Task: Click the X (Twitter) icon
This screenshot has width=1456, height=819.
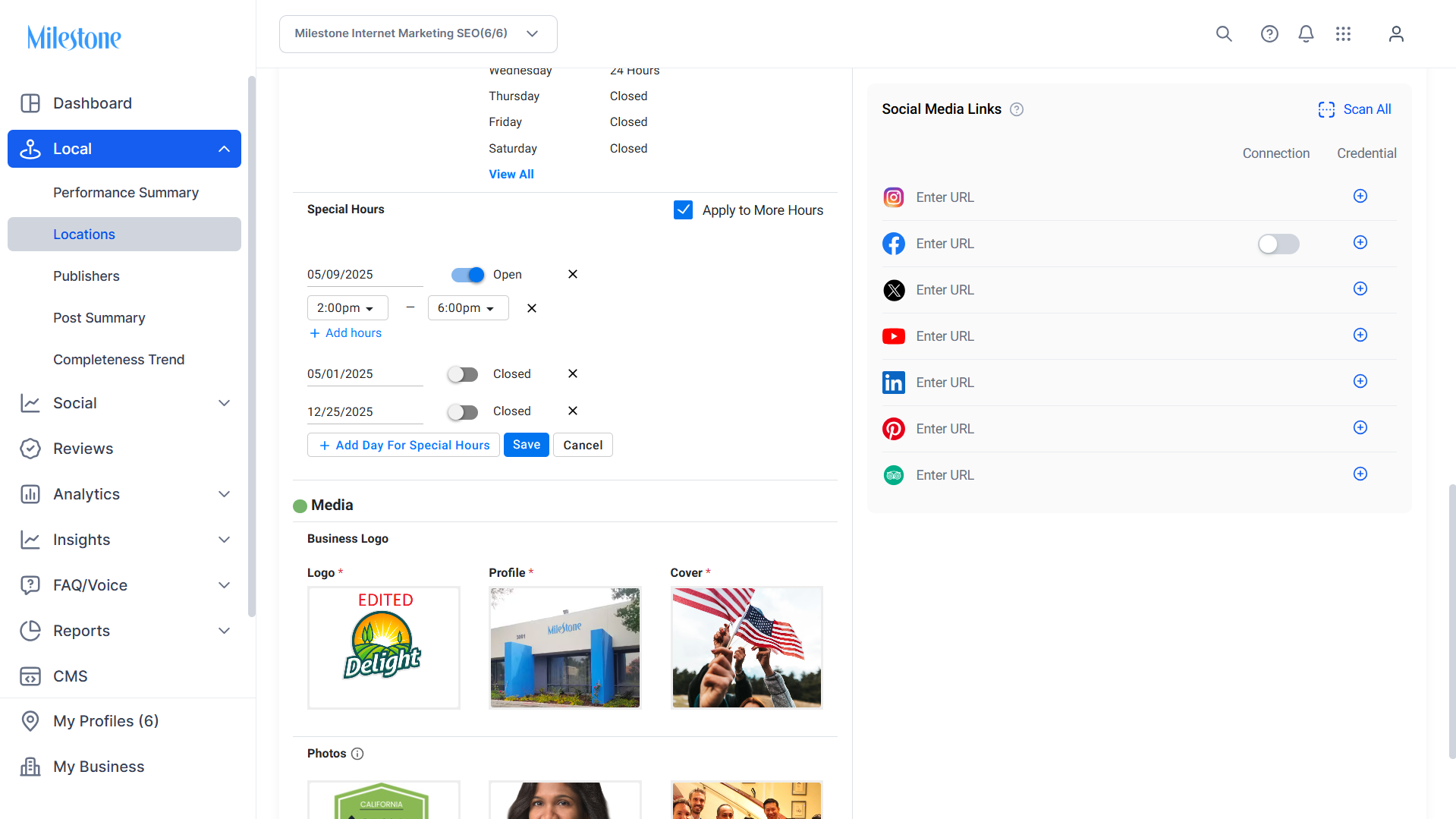Action: (894, 290)
